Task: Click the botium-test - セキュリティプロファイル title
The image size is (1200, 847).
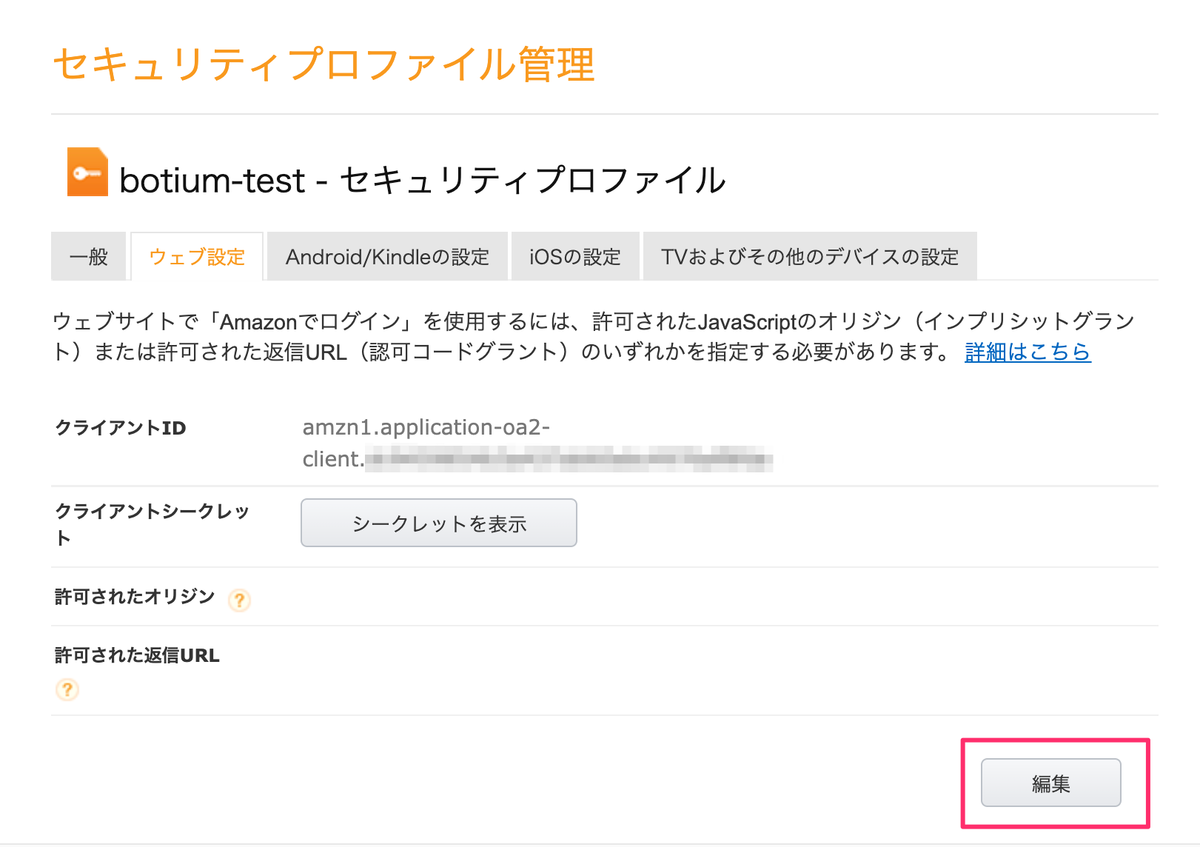Action: [422, 180]
